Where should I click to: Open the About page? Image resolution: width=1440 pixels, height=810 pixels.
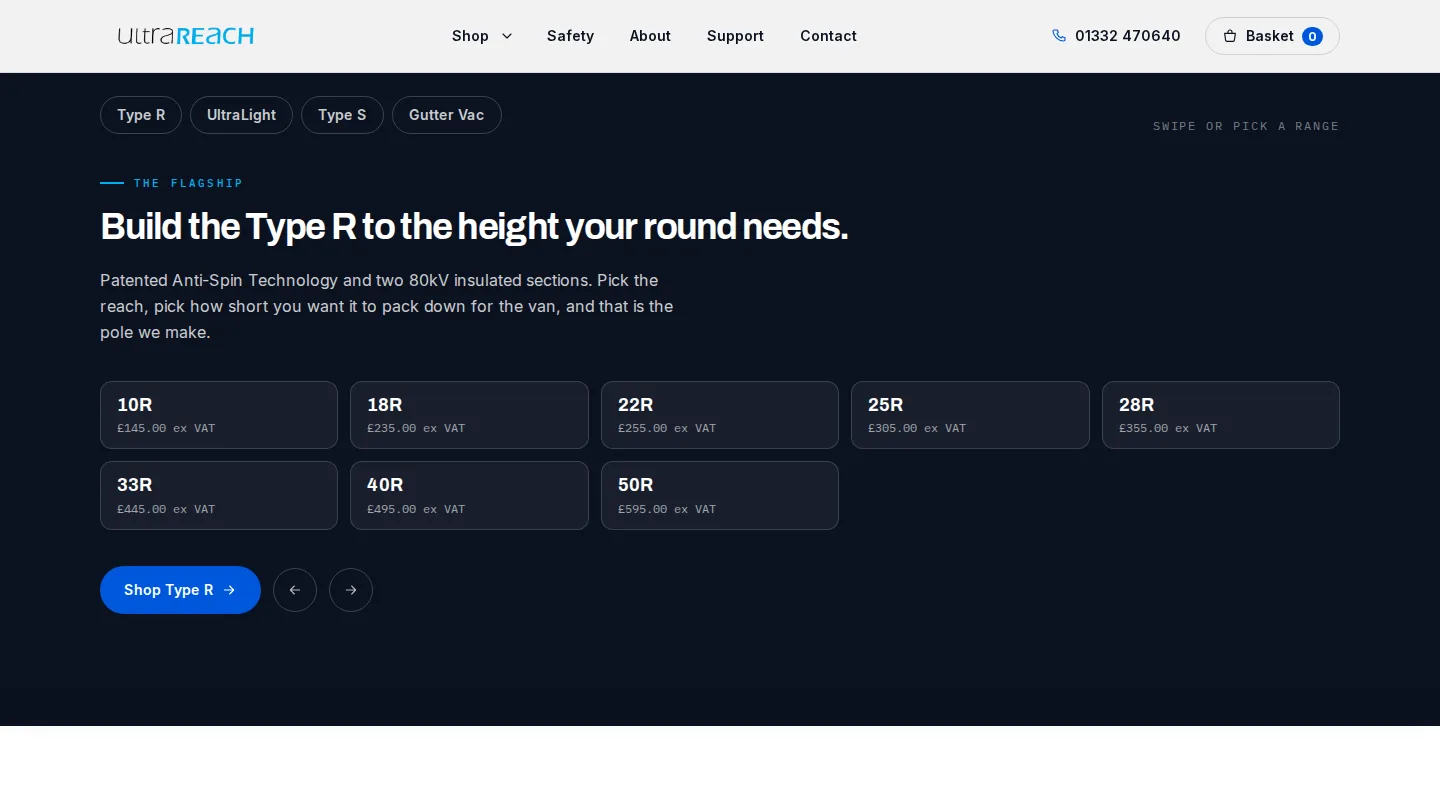pyautogui.click(x=650, y=36)
